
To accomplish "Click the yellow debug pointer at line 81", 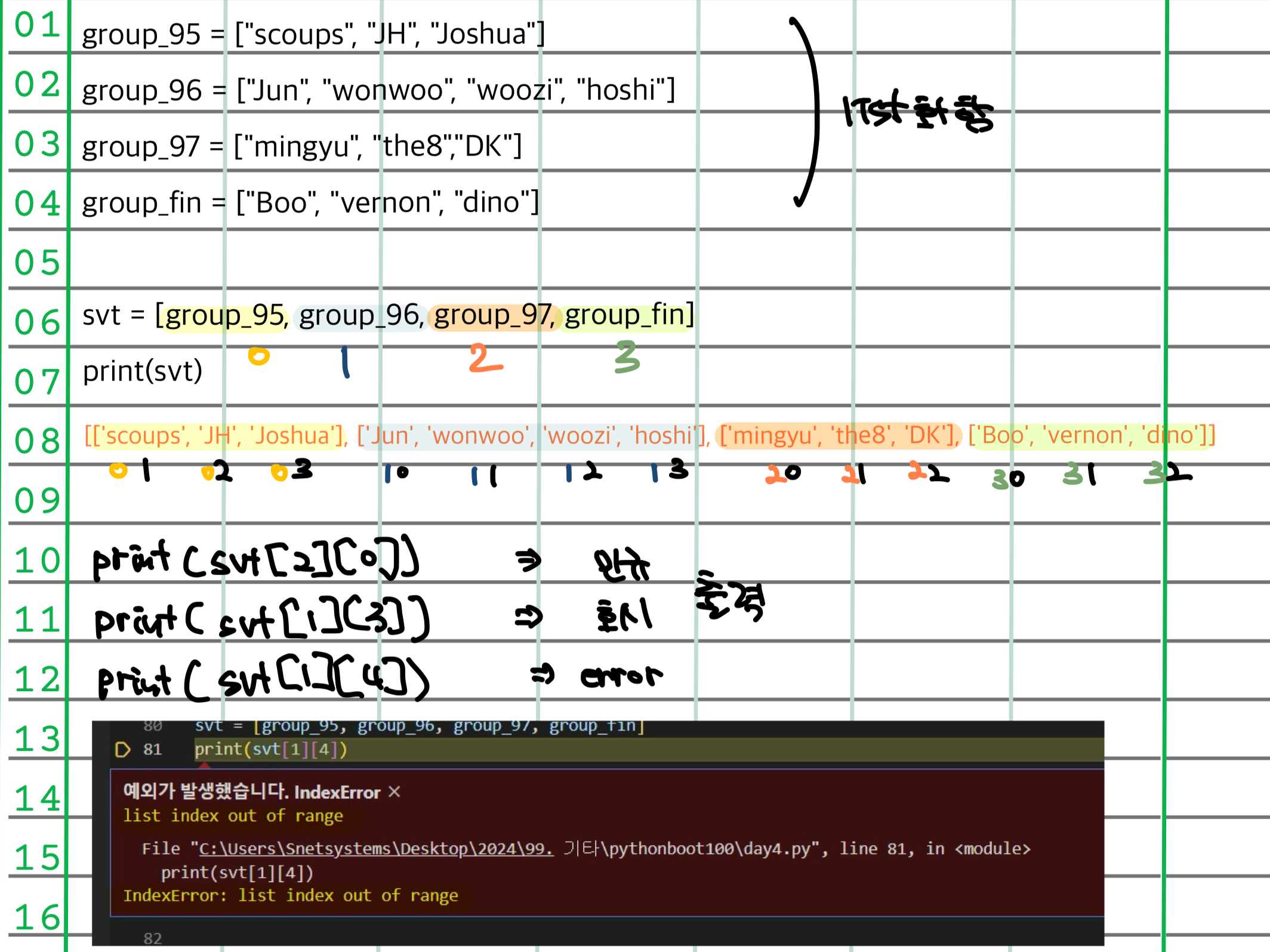I will pyautogui.click(x=122, y=750).
